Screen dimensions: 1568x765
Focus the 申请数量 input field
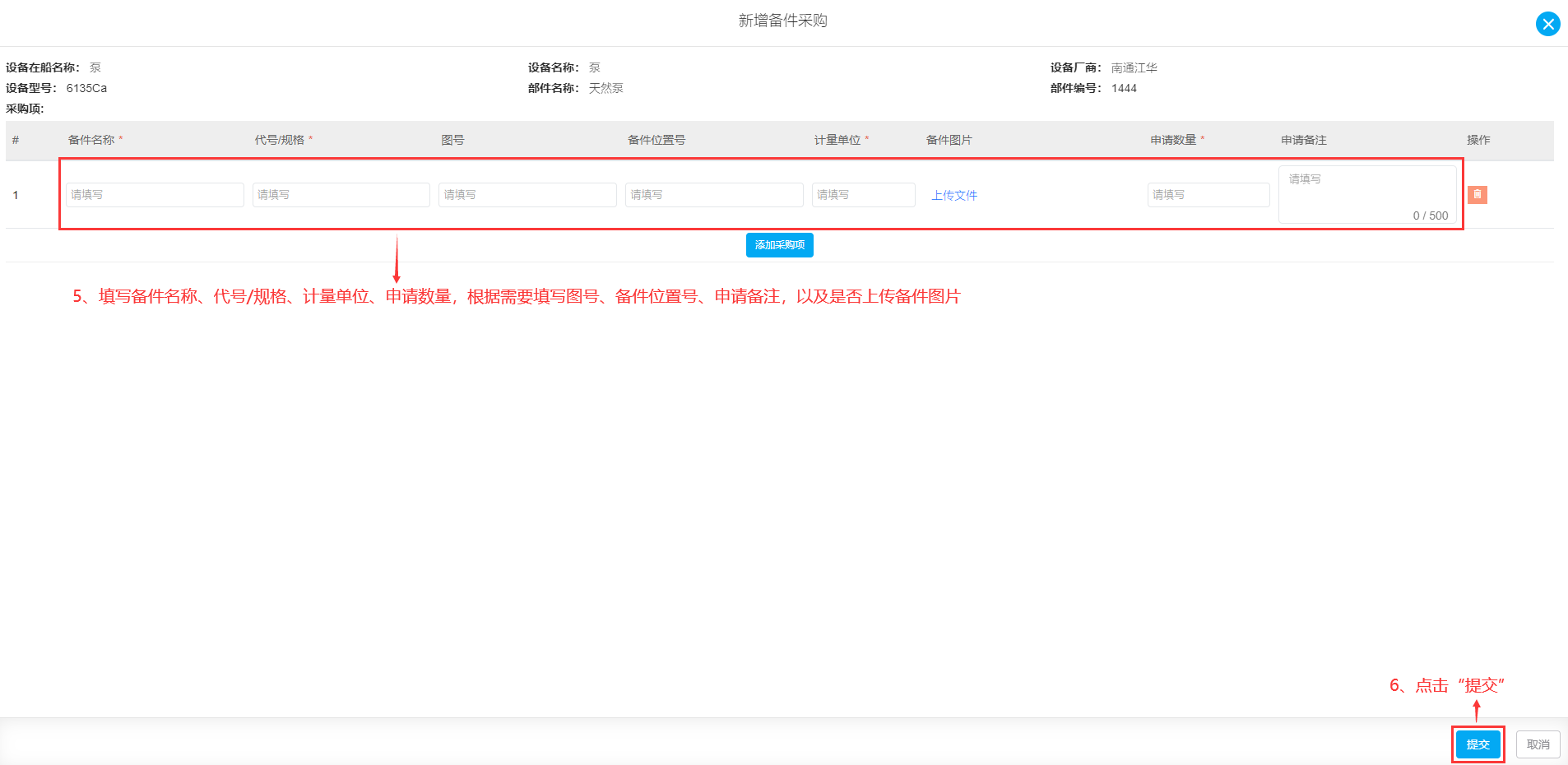(x=1208, y=195)
